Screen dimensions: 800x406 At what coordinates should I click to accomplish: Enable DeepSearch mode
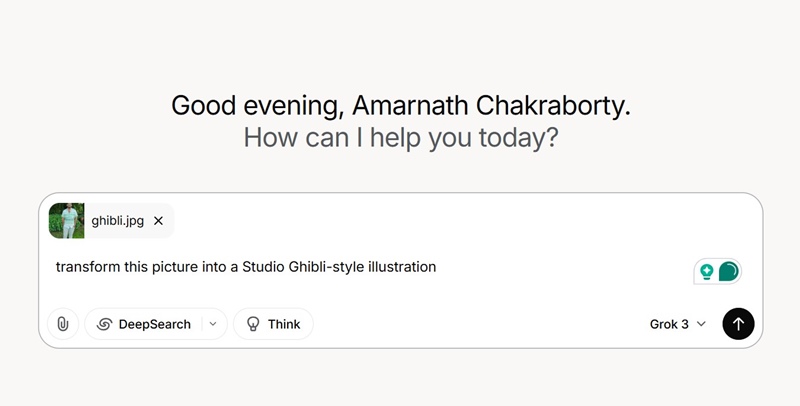pos(144,324)
